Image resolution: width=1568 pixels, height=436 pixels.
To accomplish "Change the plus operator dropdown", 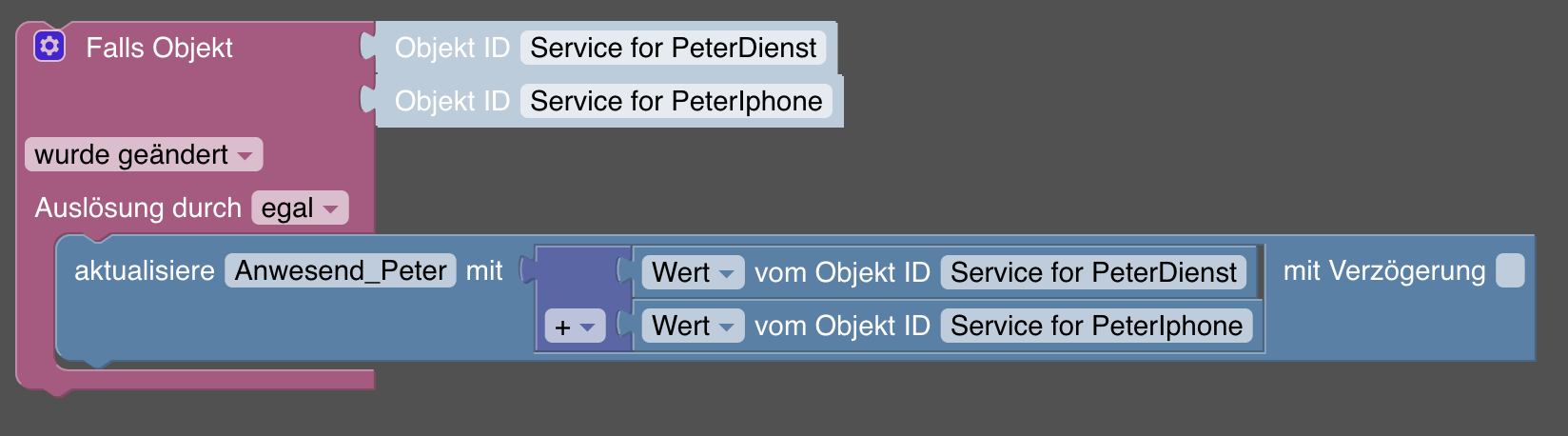I will 575,327.
